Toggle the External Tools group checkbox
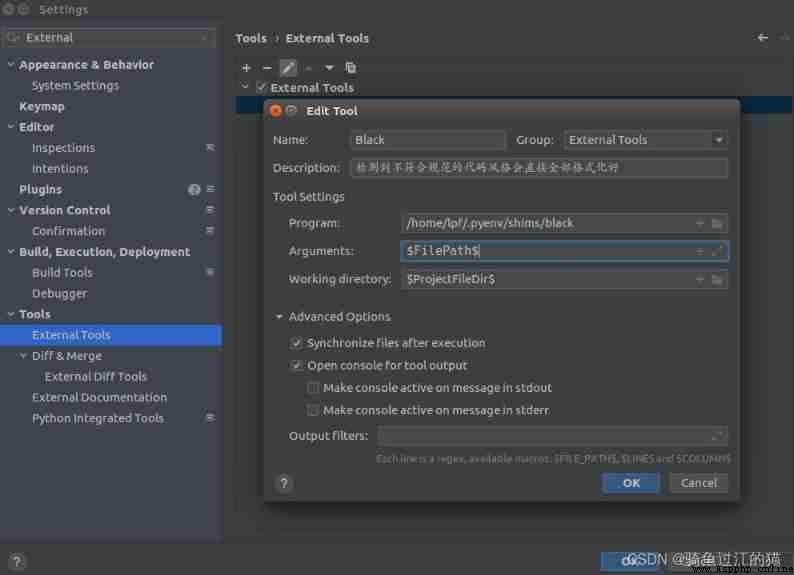The image size is (794, 575). (x=261, y=88)
